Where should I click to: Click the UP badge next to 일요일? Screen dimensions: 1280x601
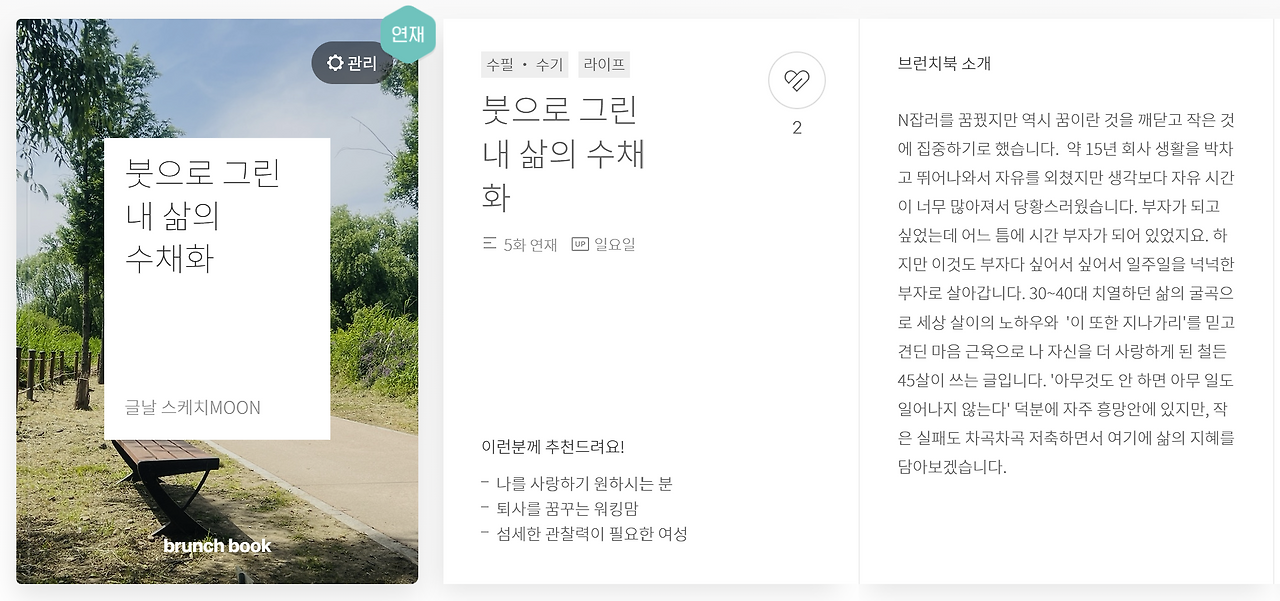pos(581,244)
